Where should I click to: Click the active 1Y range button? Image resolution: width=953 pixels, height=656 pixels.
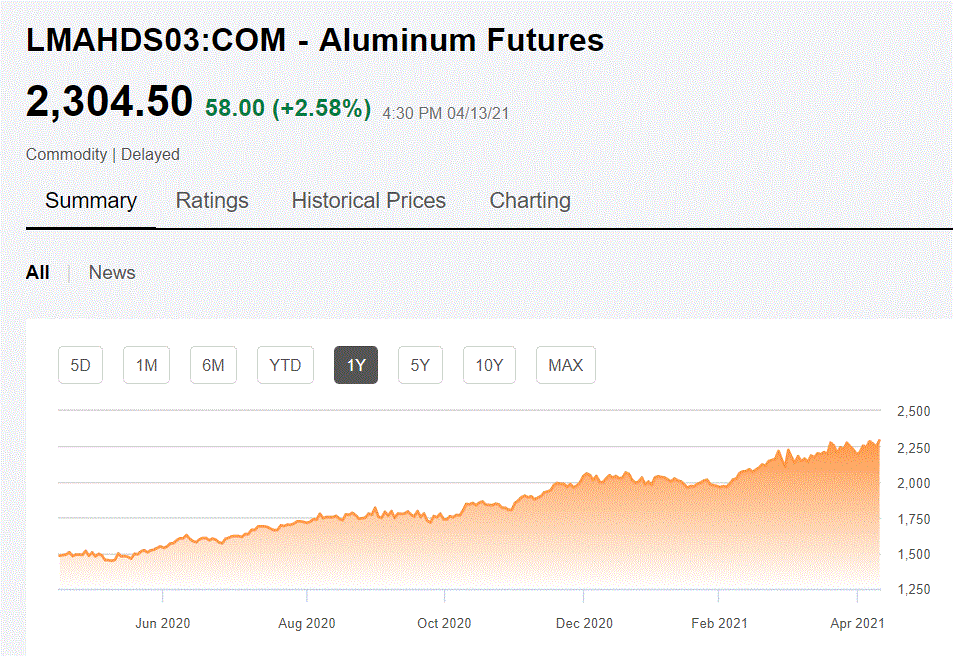pos(356,365)
